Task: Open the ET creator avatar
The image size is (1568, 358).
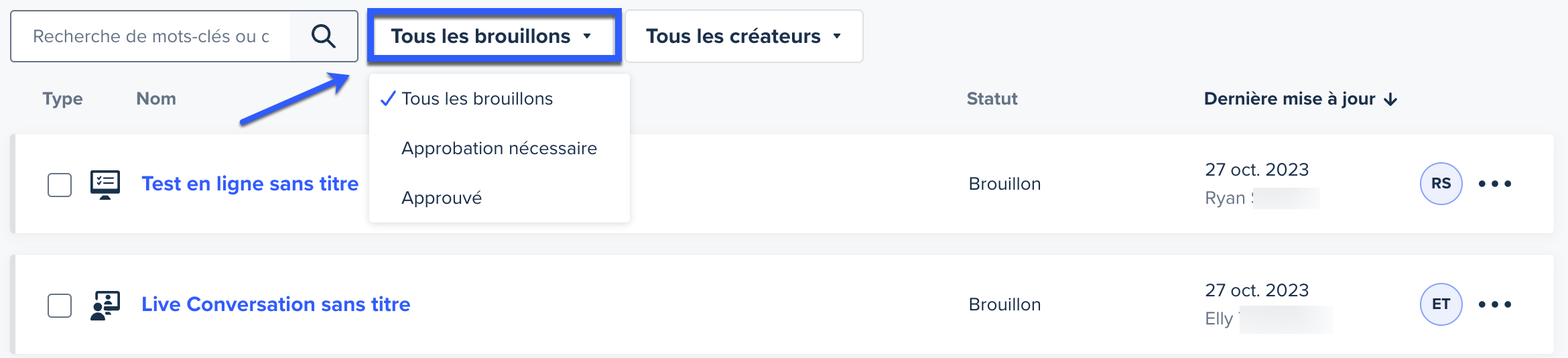Action: (x=1441, y=304)
